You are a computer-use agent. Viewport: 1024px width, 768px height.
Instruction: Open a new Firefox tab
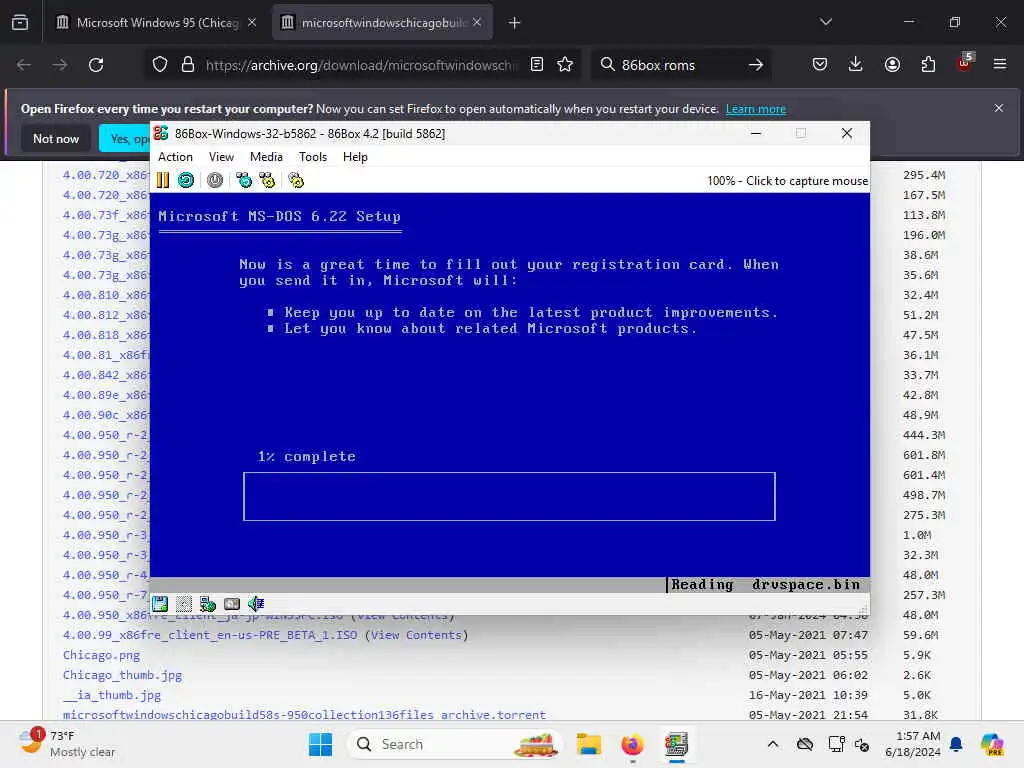pos(515,23)
